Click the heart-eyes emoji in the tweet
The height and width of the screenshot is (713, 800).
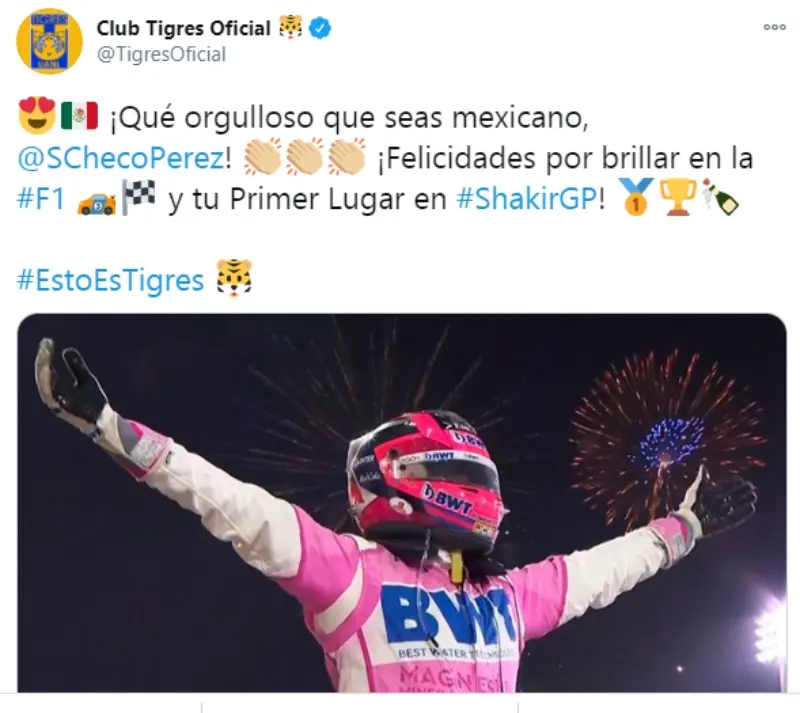pyautogui.click(x=37, y=115)
